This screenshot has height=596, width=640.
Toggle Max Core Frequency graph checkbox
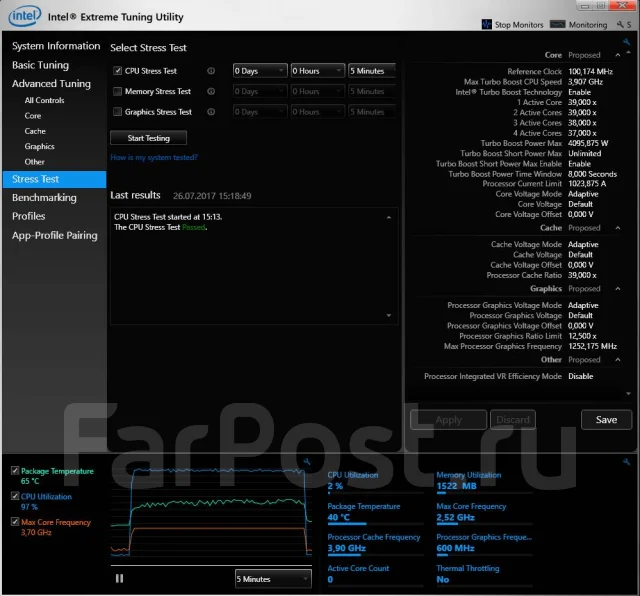coord(15,522)
